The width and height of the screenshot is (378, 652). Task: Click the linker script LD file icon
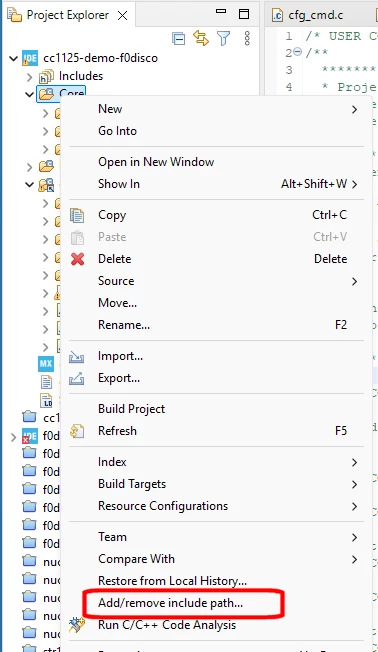coord(46,400)
